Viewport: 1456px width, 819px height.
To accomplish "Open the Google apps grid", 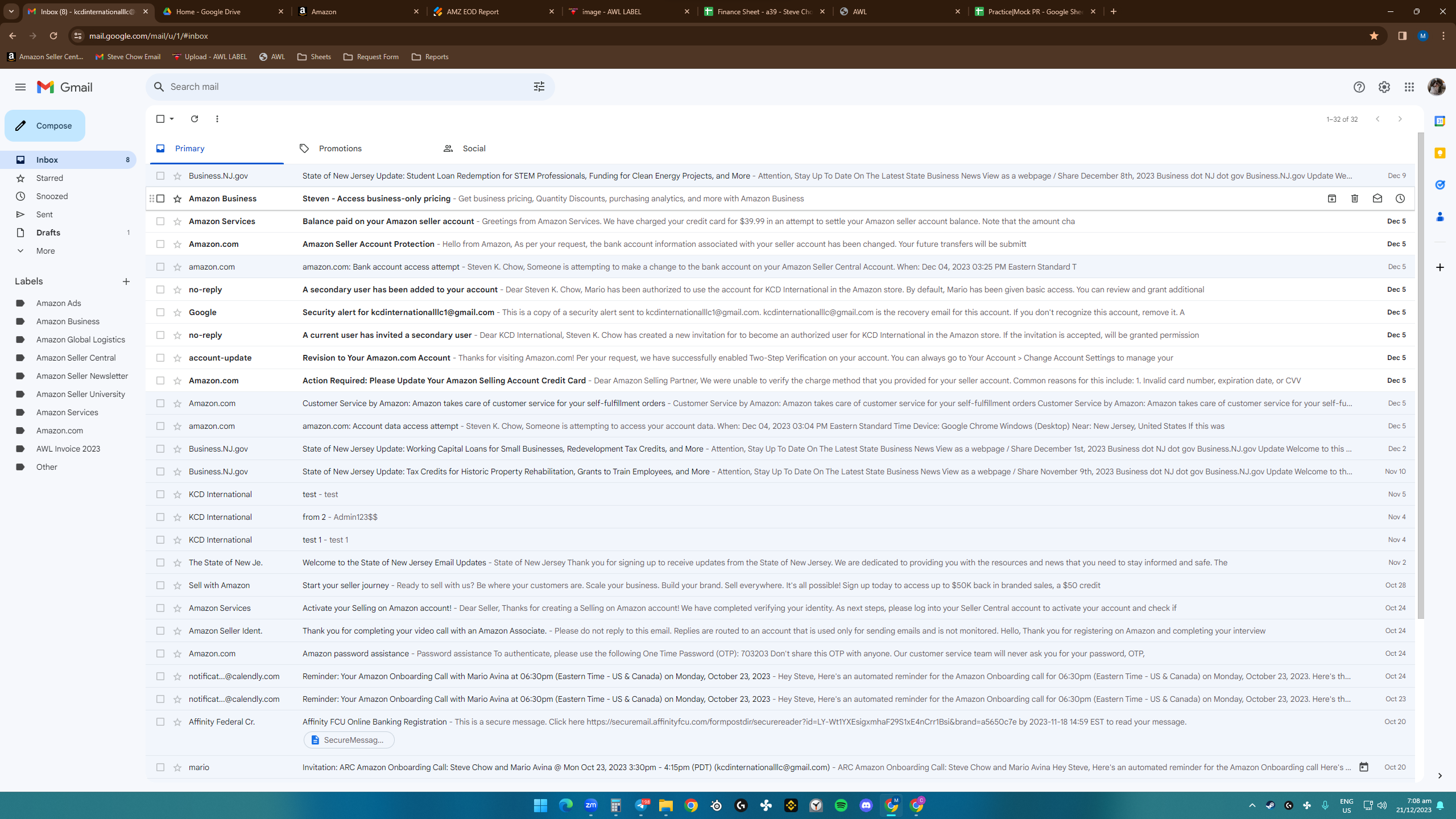I will click(1409, 87).
